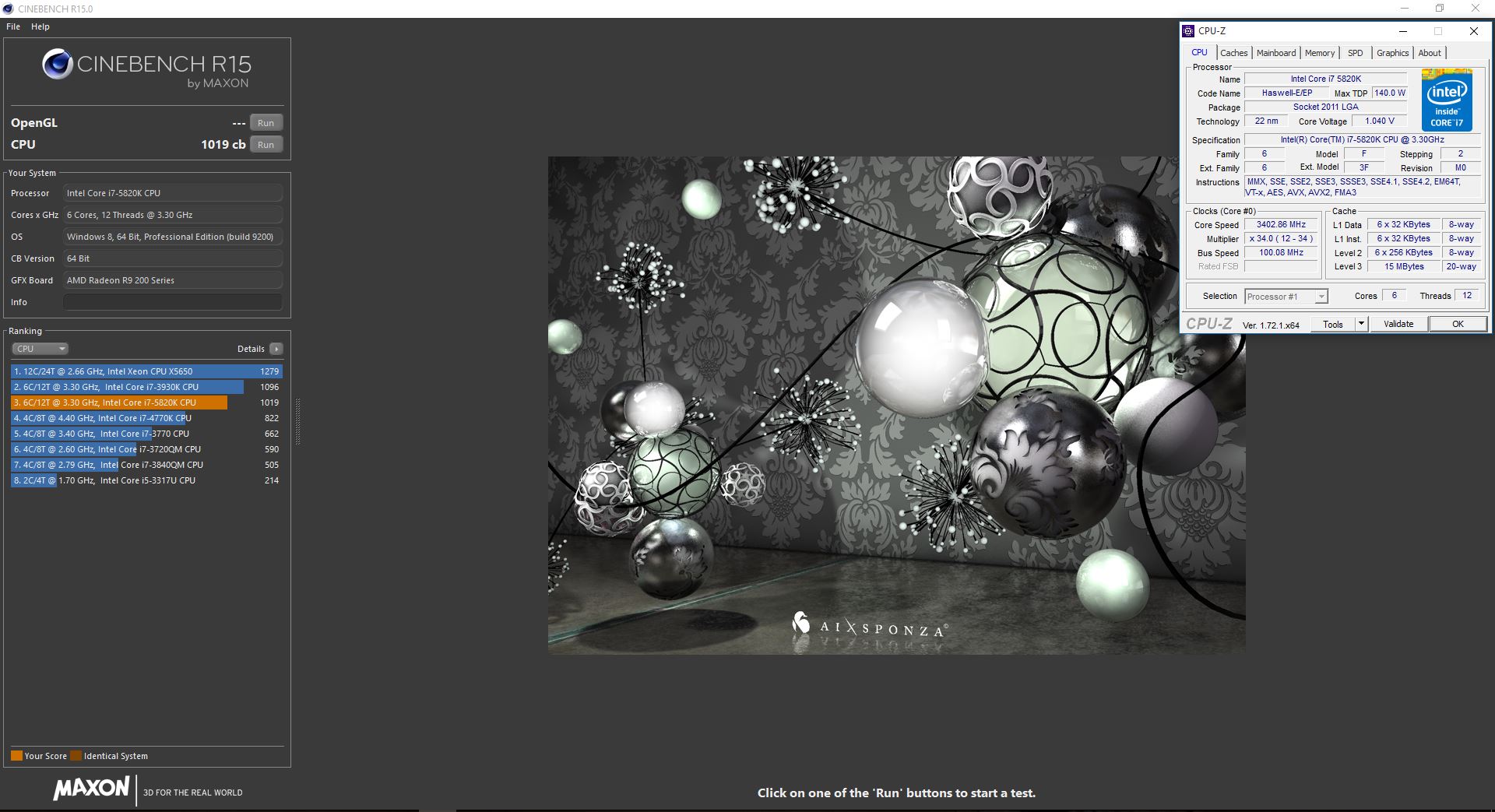Click OK in the CPU-Z window
This screenshot has width=1495, height=812.
1458,324
